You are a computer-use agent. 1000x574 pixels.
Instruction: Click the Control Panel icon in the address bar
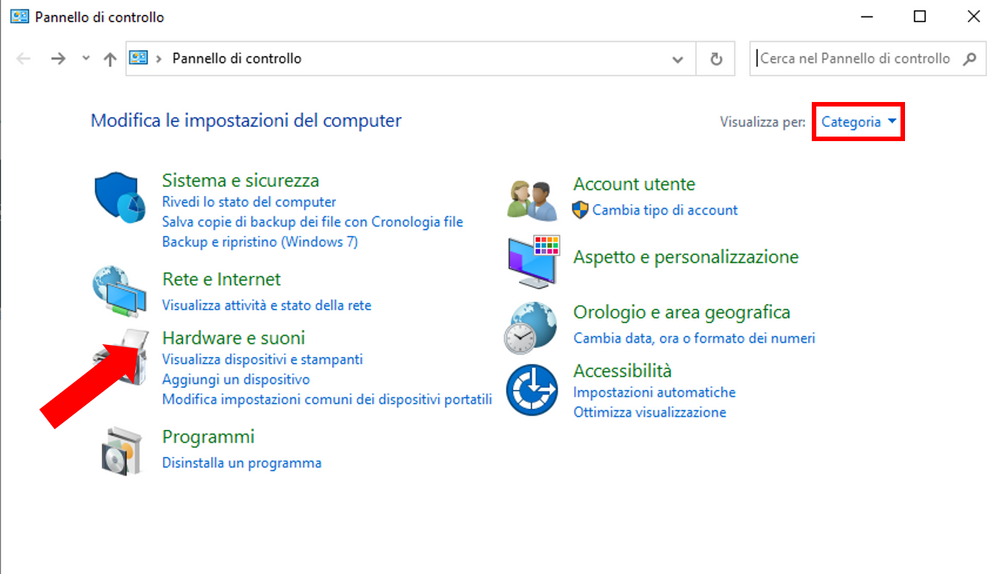pyautogui.click(x=138, y=58)
